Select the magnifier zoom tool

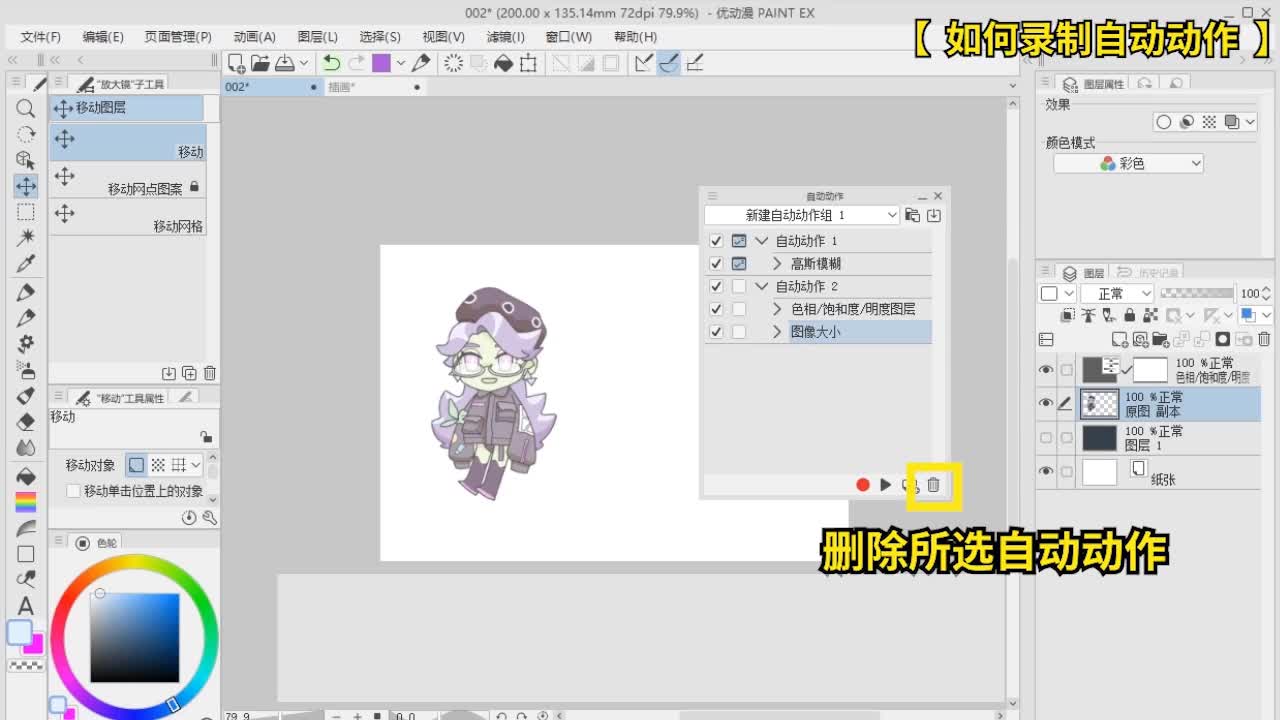pos(26,108)
